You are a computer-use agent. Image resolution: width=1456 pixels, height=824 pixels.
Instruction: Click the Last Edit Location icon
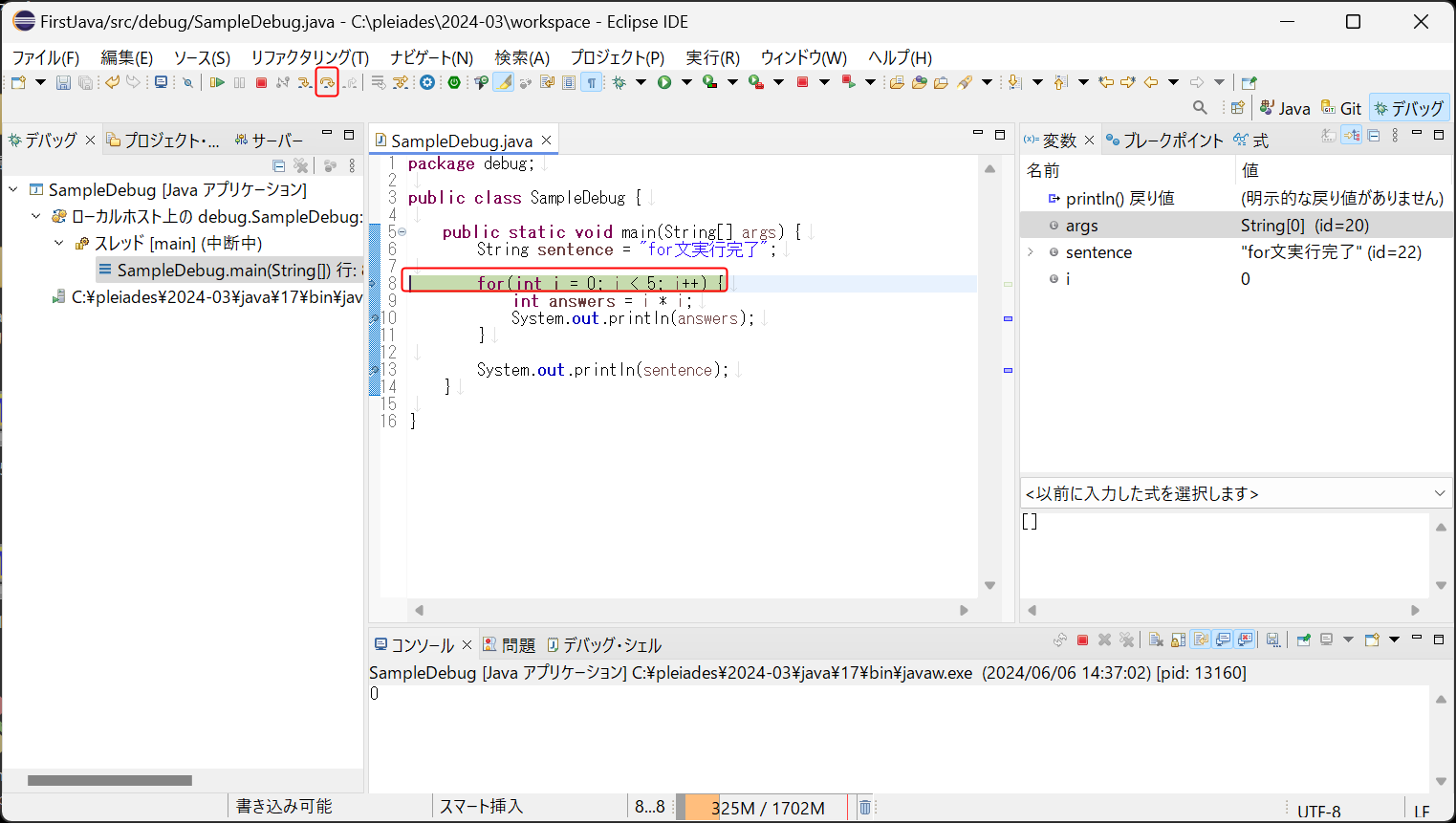(x=1106, y=82)
